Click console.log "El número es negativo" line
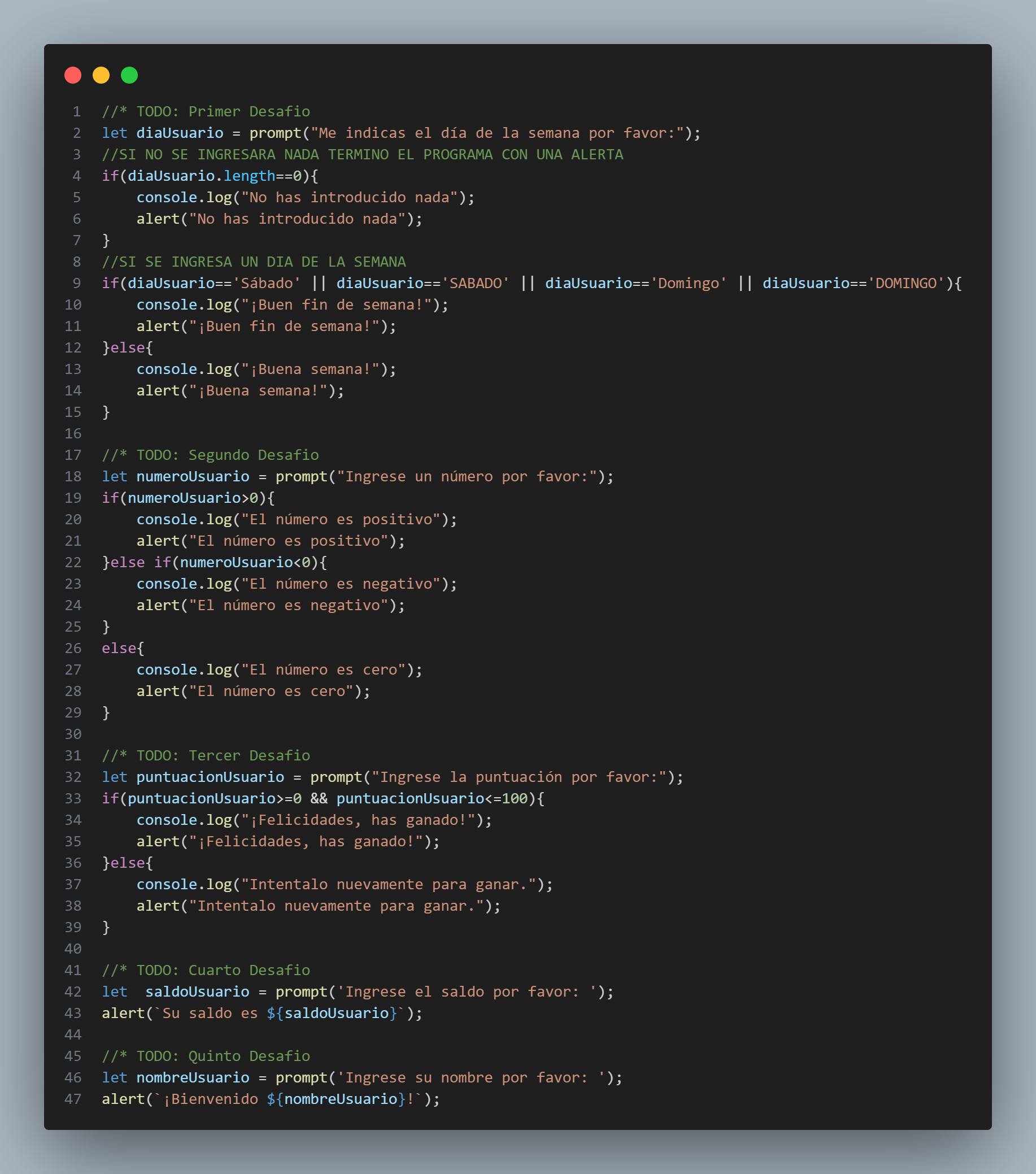The width and height of the screenshot is (1036, 1174). (297, 584)
